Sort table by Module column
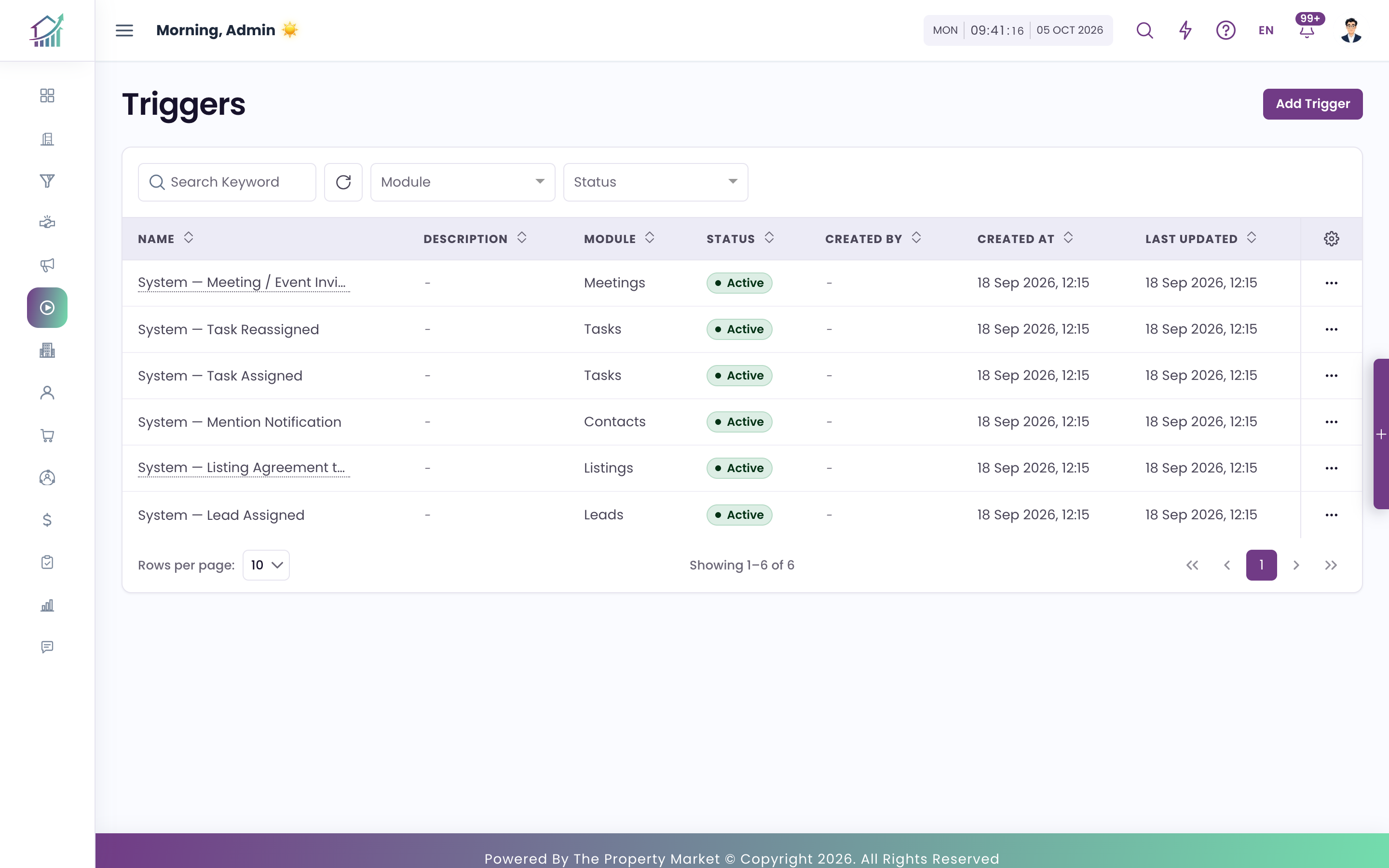This screenshot has width=1389, height=868. point(649,238)
